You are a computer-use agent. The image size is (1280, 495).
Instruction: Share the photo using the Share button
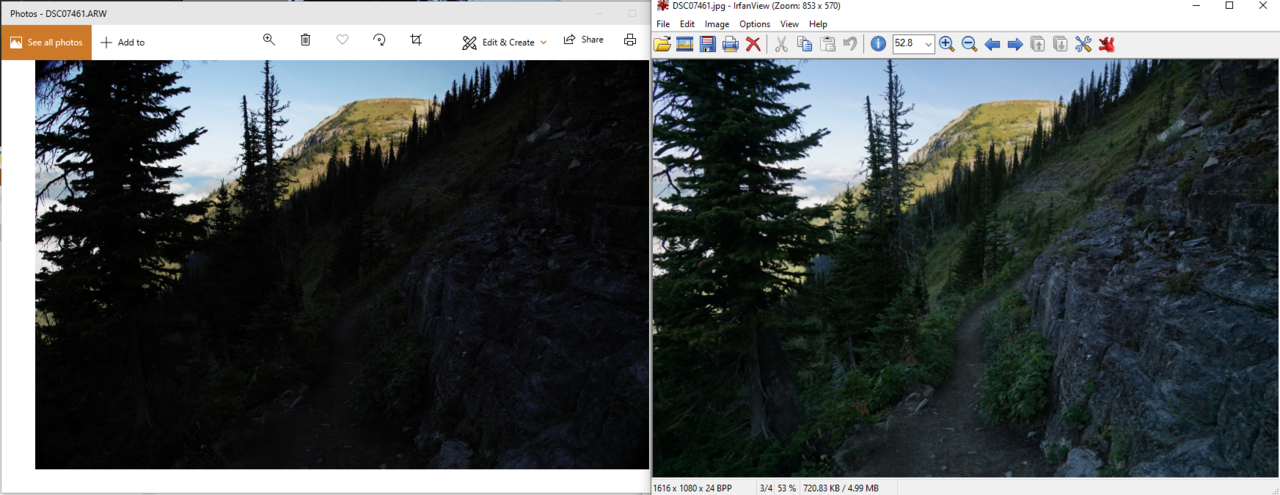tap(583, 40)
